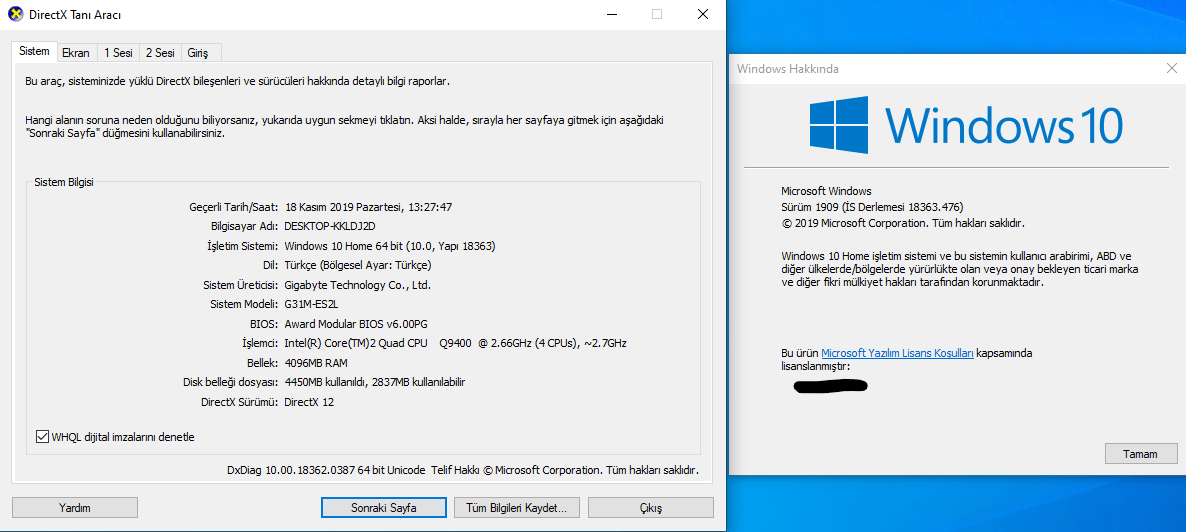Click the © 2019 Microsoft Corporation line

click(x=902, y=224)
